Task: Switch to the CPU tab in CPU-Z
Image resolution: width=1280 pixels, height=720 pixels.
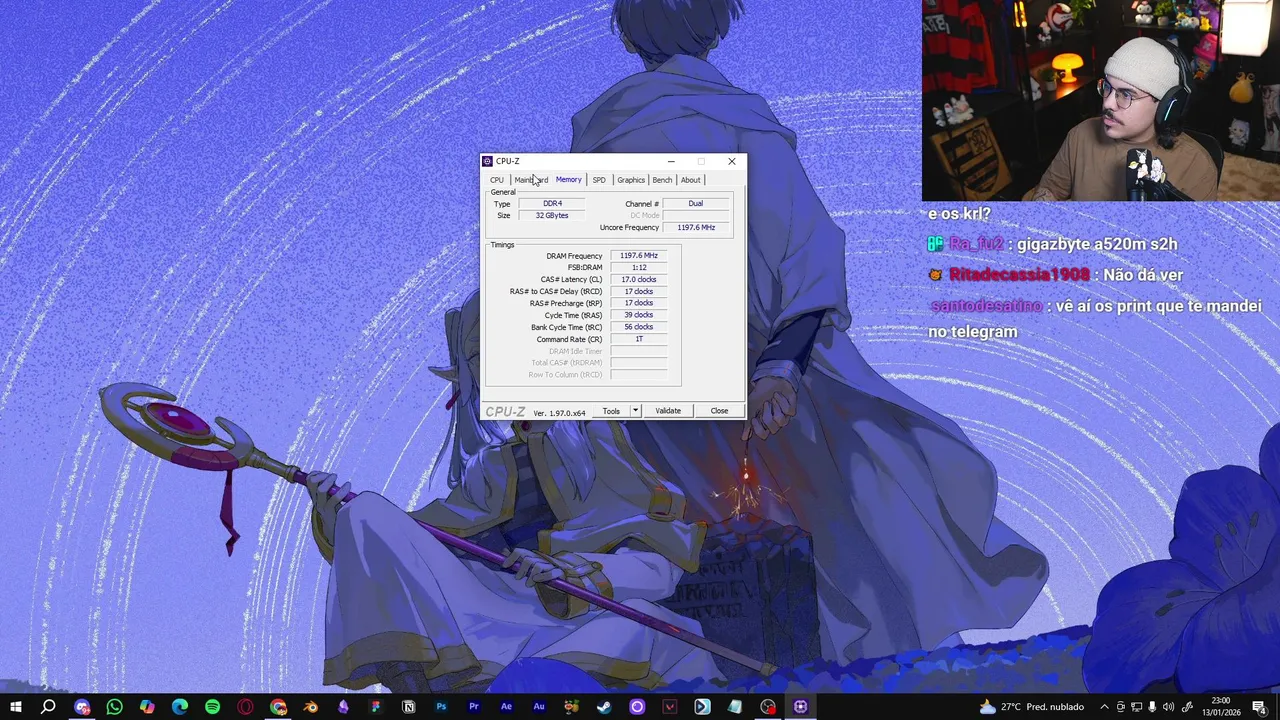Action: point(497,180)
